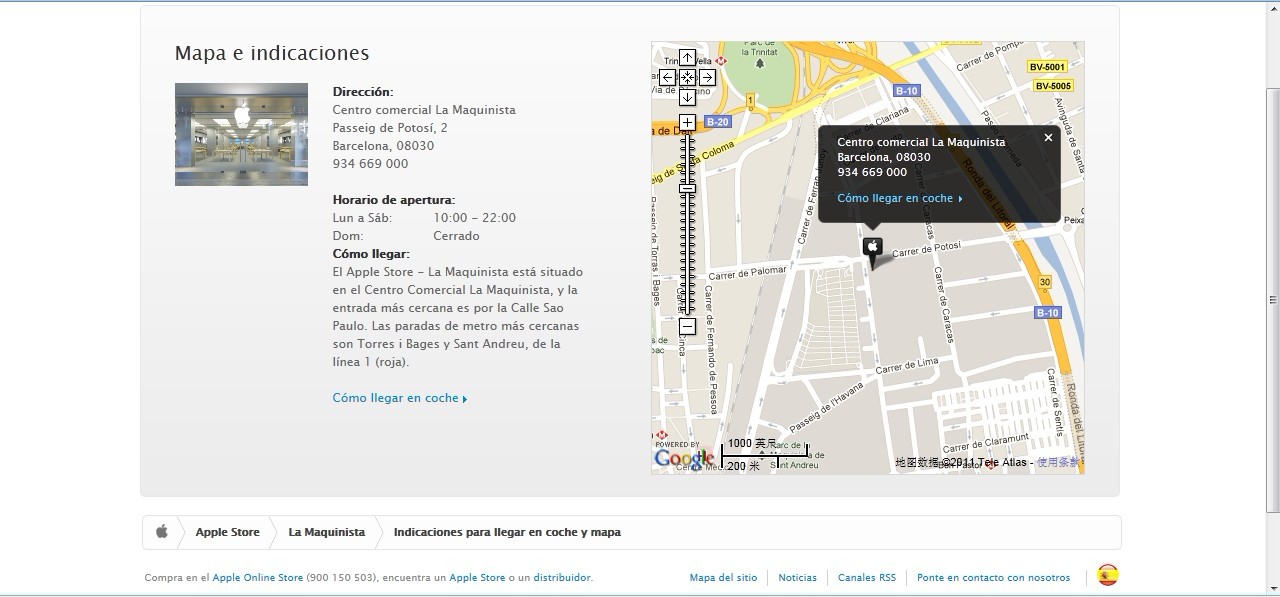The image size is (1280, 597).
Task: Zoom out with the map minus button
Action: click(x=687, y=327)
